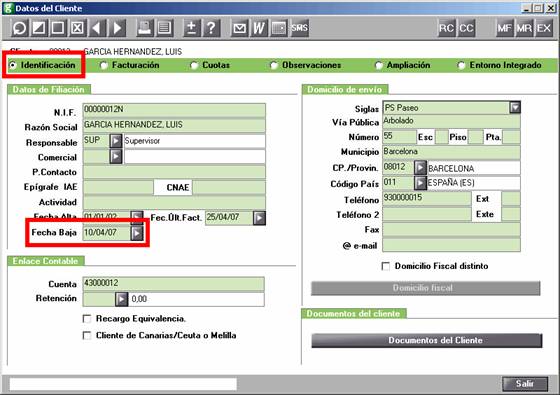The width and height of the screenshot is (560, 395).
Task: Open Código País lookup arrow
Action: point(420,183)
